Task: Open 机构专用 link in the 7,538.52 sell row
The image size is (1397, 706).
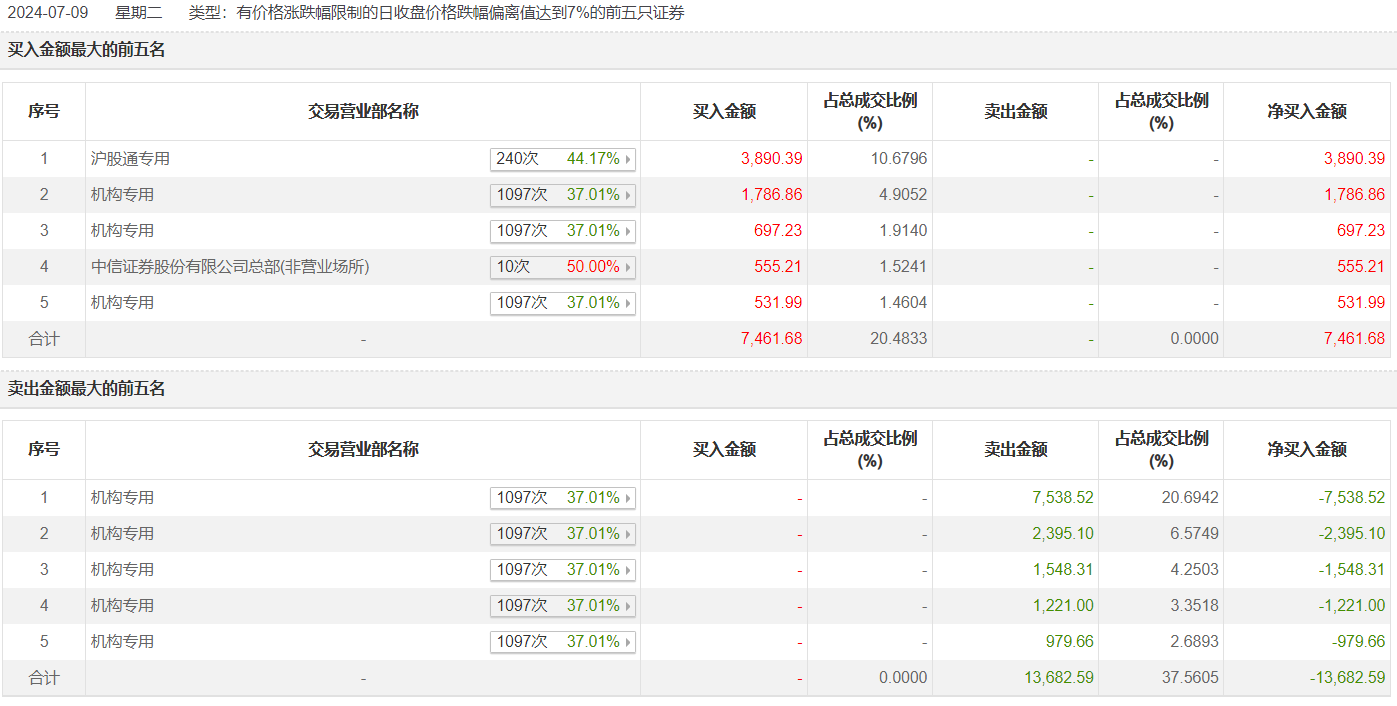Action: [122, 498]
